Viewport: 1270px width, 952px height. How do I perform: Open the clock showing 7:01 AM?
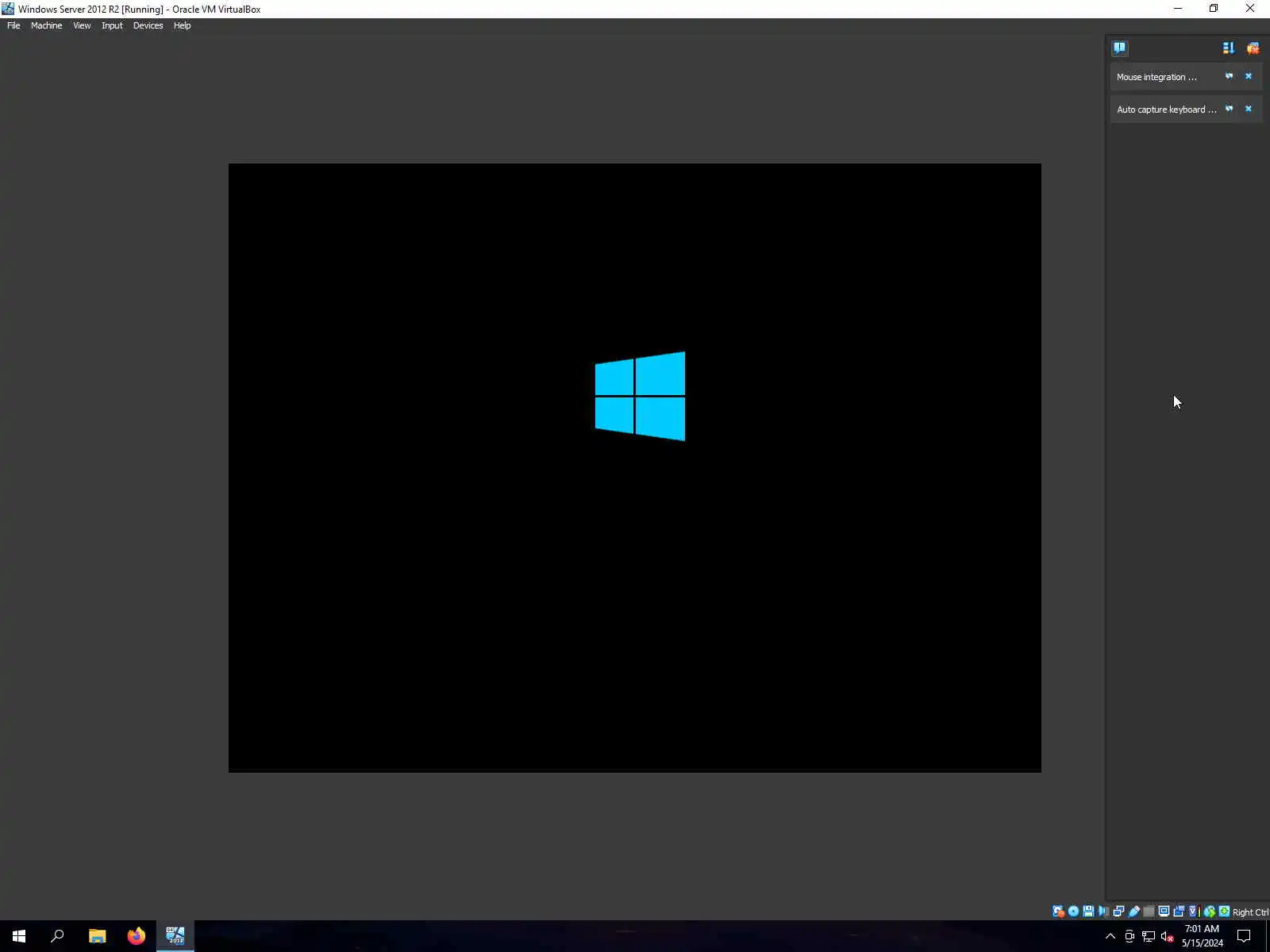1203,936
